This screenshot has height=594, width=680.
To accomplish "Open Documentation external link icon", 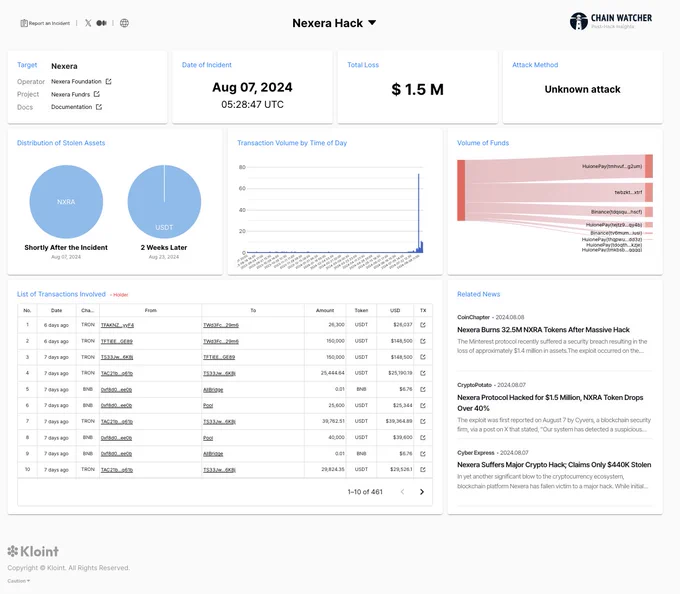I will (99, 107).
